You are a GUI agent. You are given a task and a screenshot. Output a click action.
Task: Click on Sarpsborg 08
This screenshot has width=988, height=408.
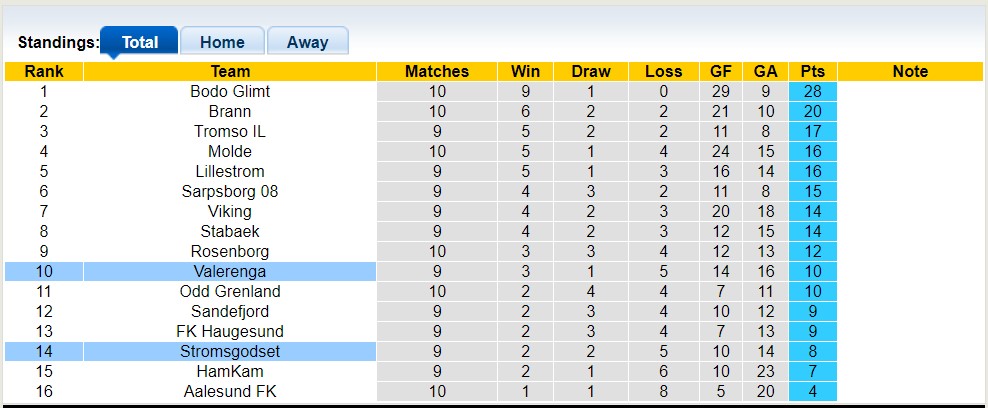point(230,191)
